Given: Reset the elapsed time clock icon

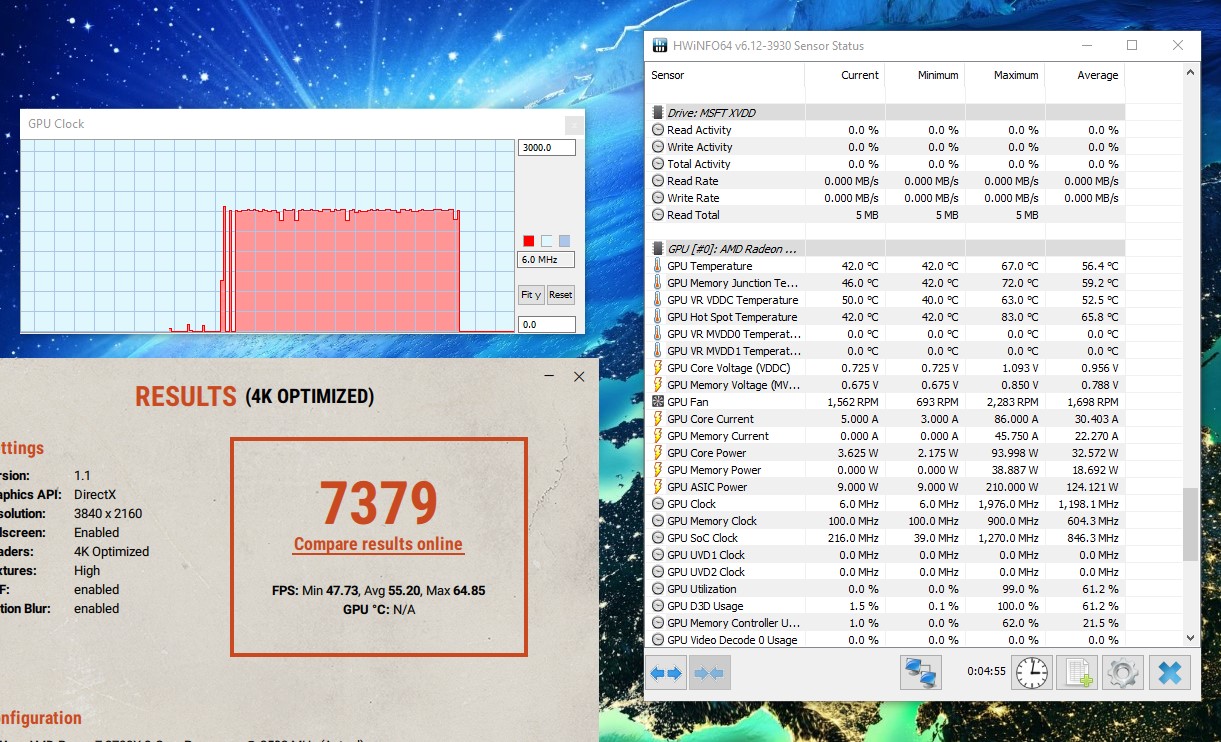Looking at the screenshot, I should [x=1032, y=673].
